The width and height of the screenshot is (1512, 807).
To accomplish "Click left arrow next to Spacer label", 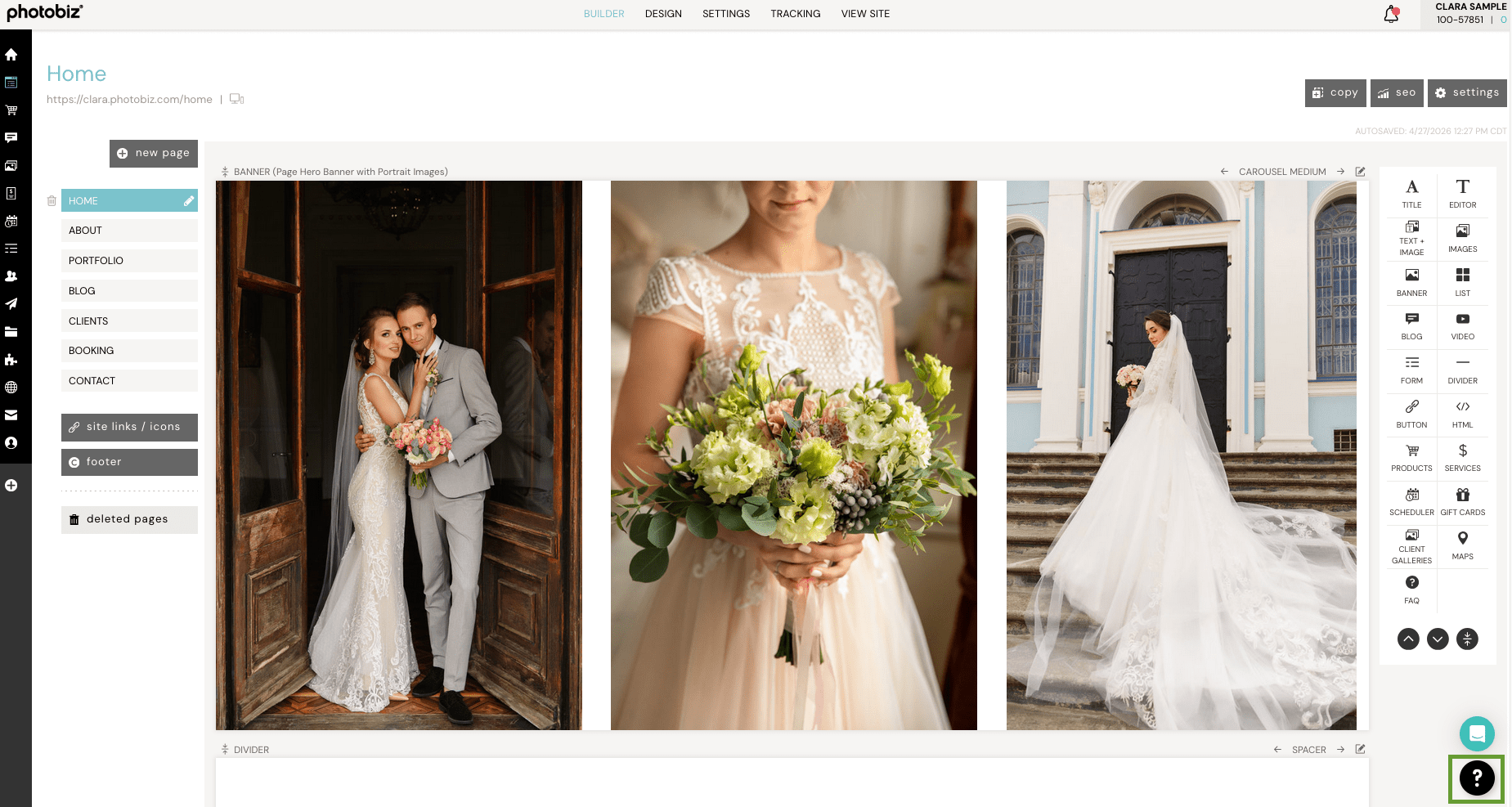I will [x=1277, y=750].
